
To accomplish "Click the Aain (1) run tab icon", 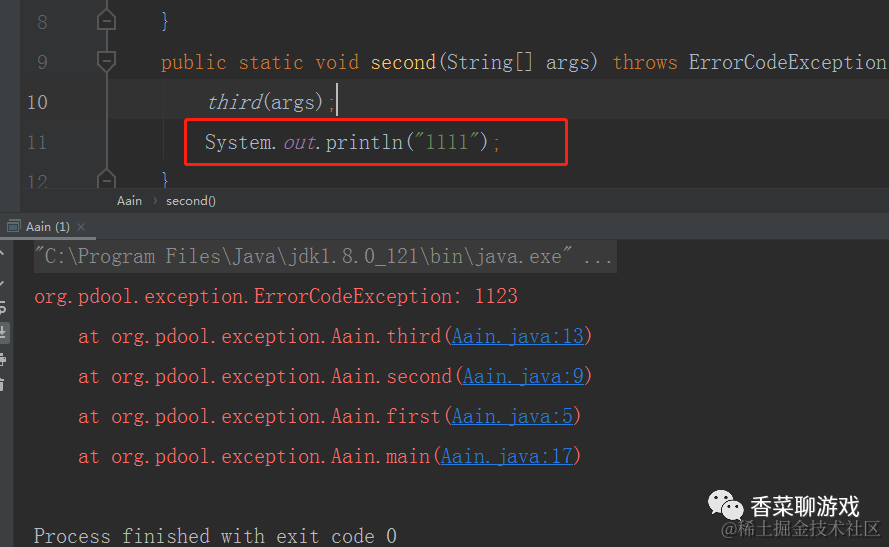I will pos(14,227).
